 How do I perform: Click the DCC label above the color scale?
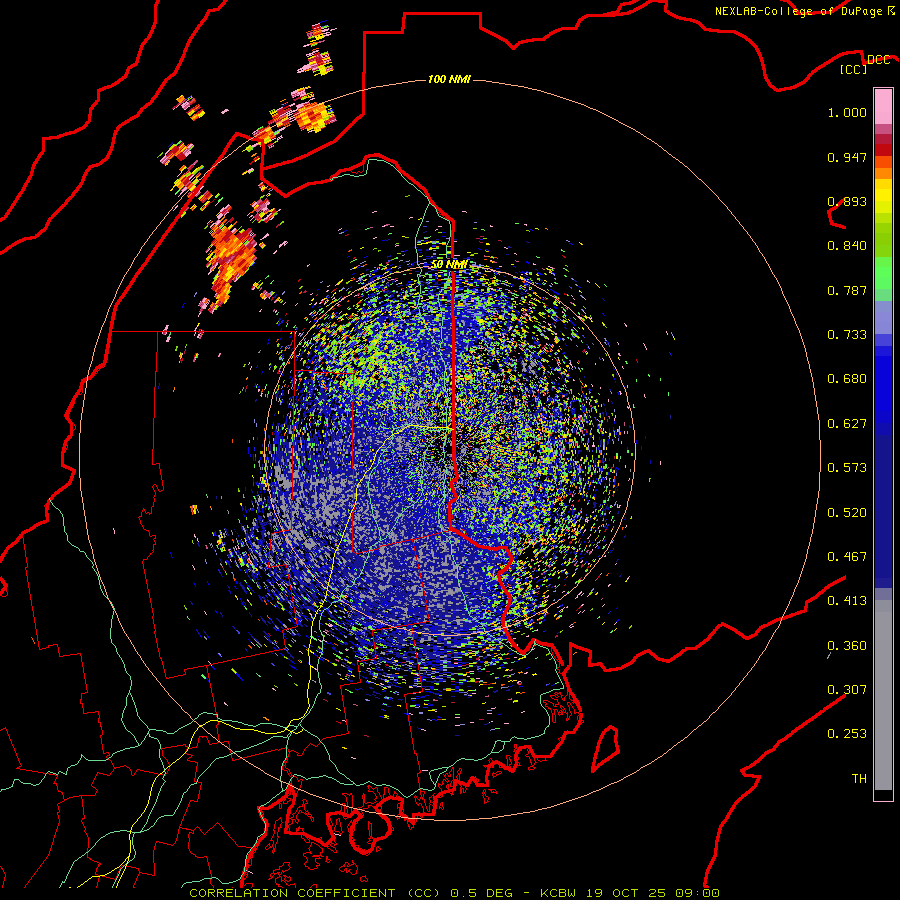pyautogui.click(x=878, y=59)
